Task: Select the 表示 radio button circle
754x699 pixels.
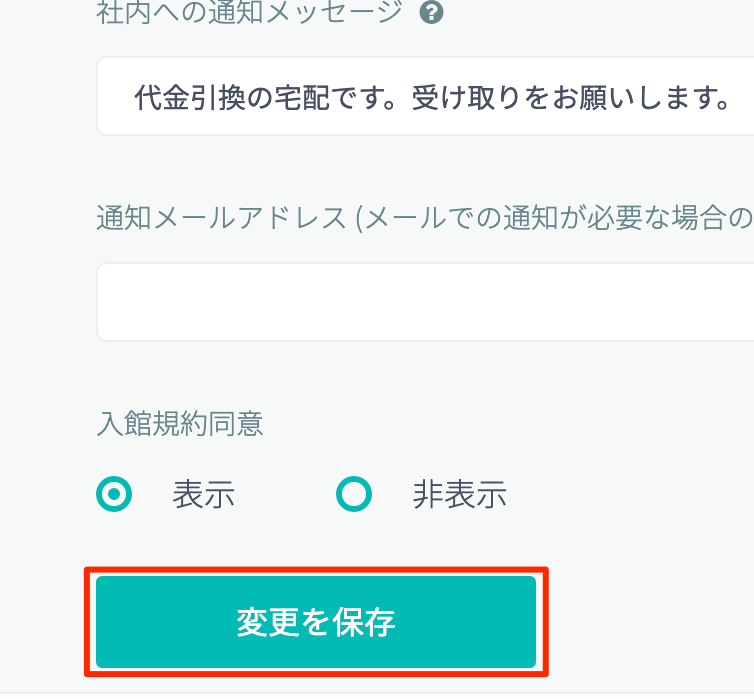Action: (114, 494)
